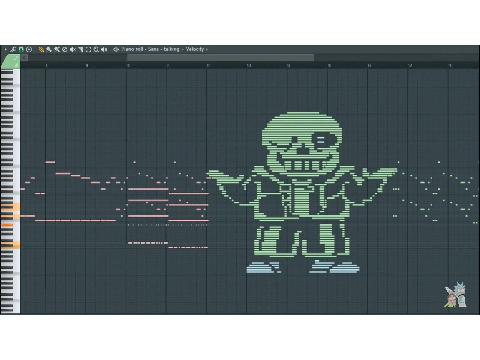480x360 pixels.
Task: Click the topmost pink note near bar 1
Action: [50, 162]
